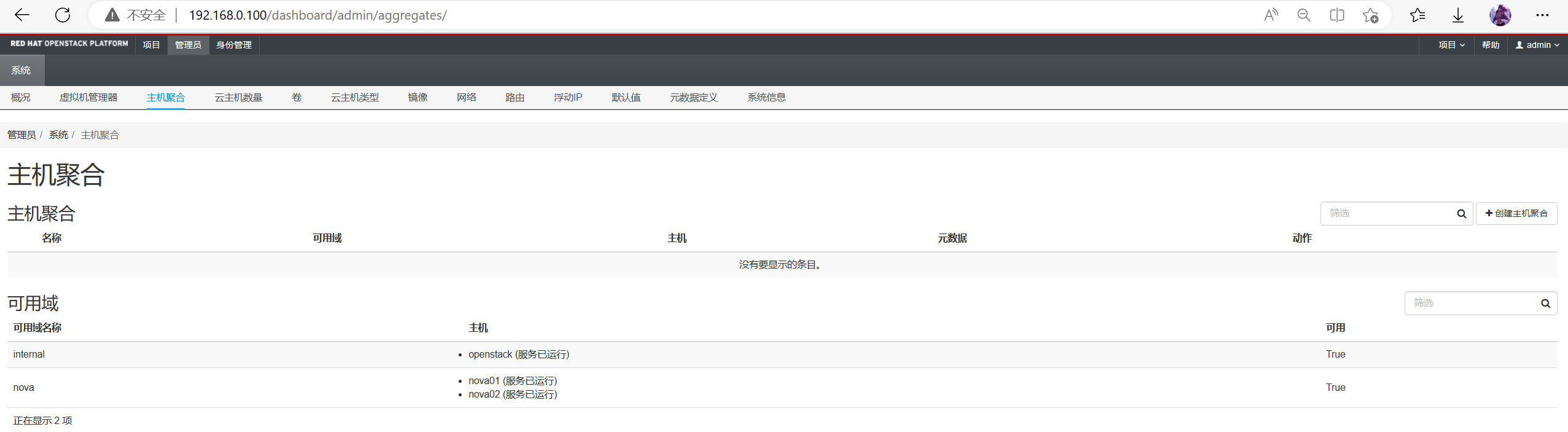This screenshot has width=1568, height=432.
Task: Open the read aloud icon in address bar
Action: click(1271, 15)
